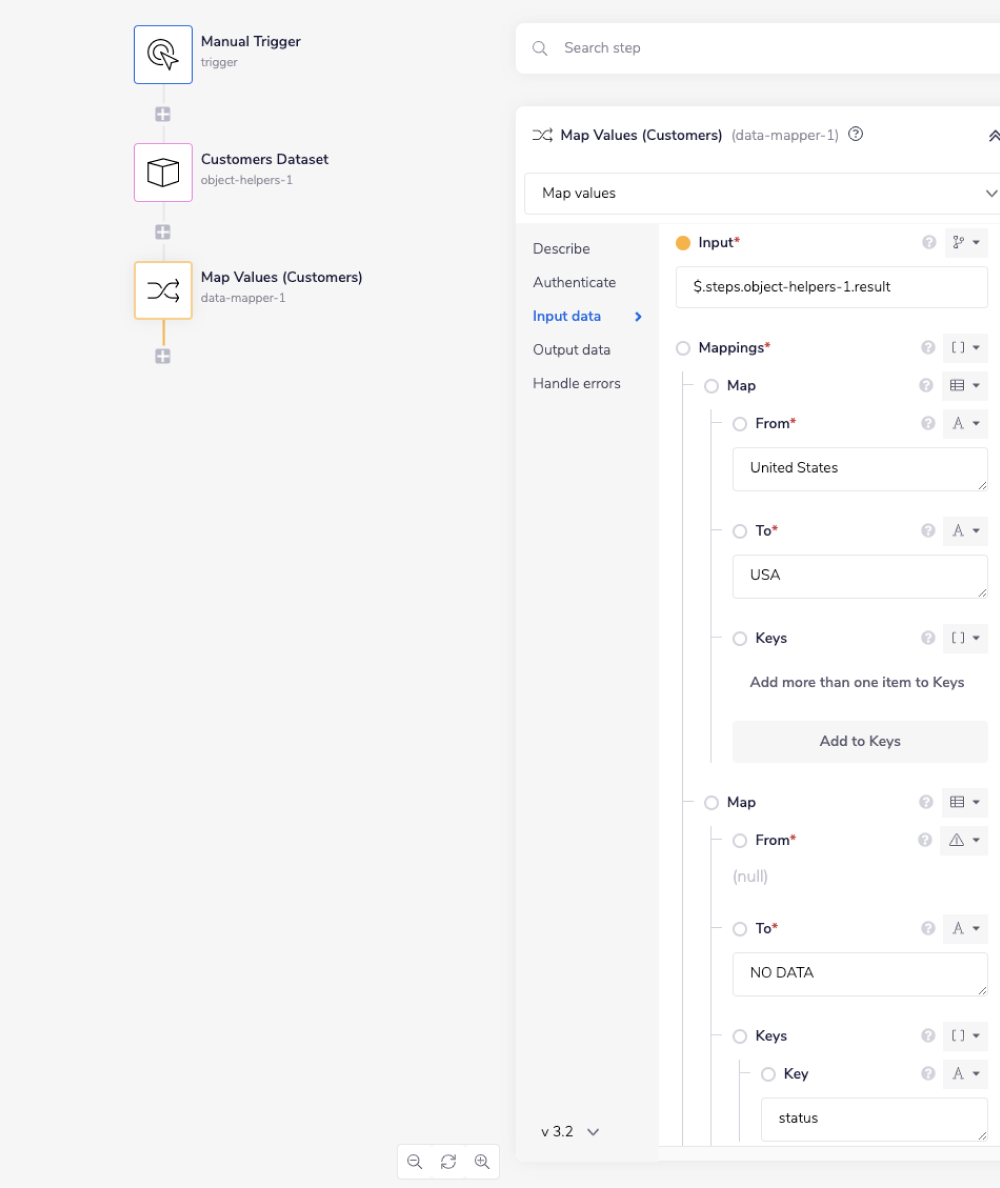
Task: Open the Authenticate section link
Action: click(x=574, y=282)
